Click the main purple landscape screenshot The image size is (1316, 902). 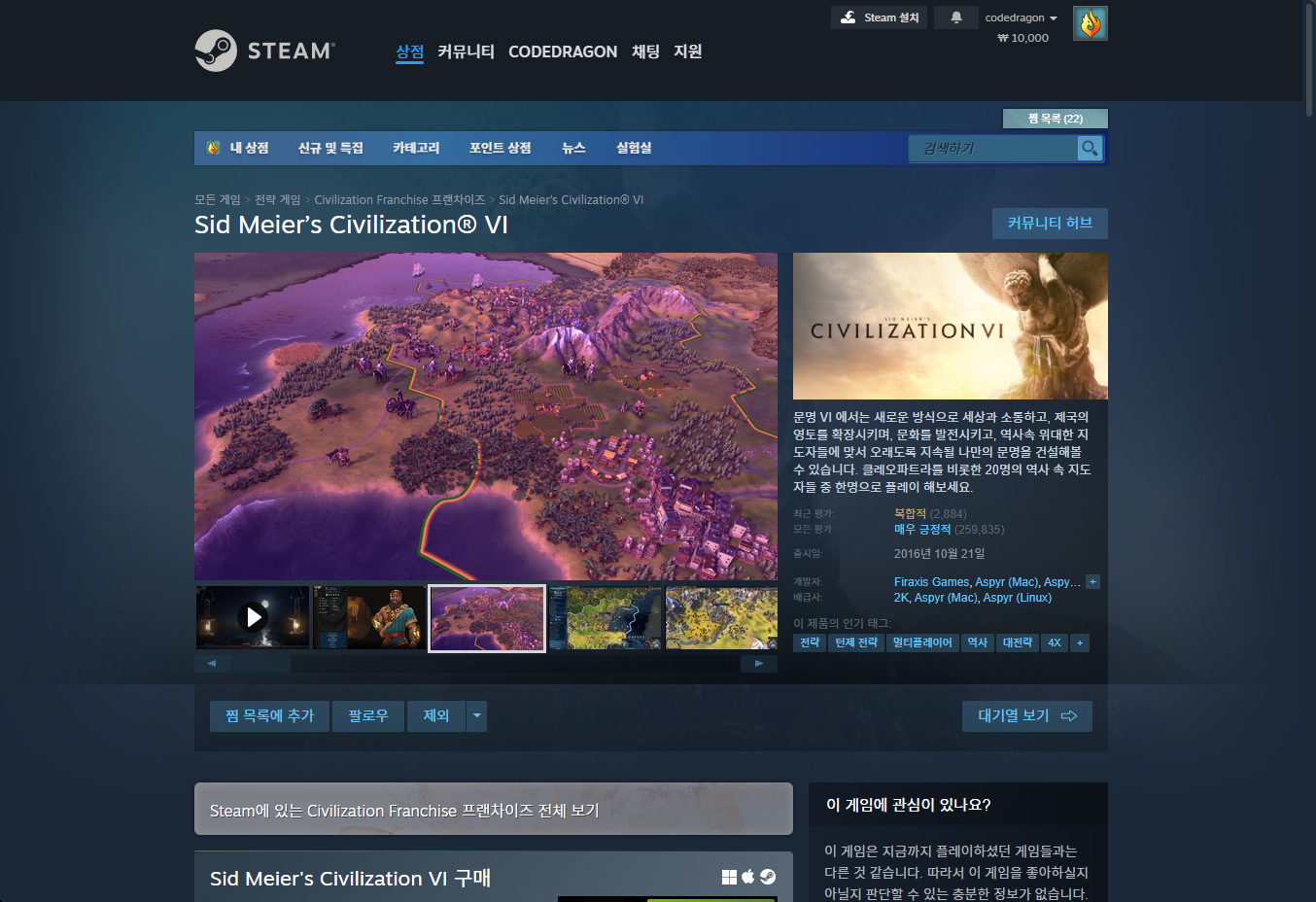pos(486,417)
